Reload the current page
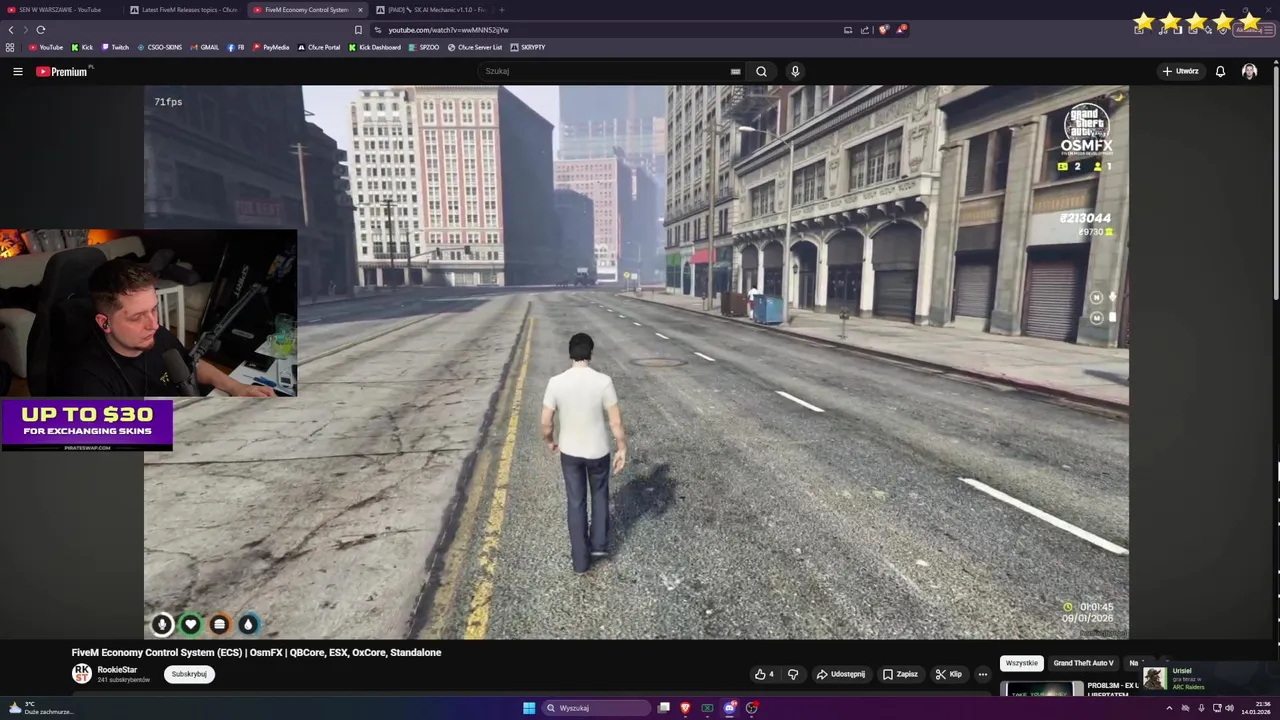The width and height of the screenshot is (1280, 720). 41,30
